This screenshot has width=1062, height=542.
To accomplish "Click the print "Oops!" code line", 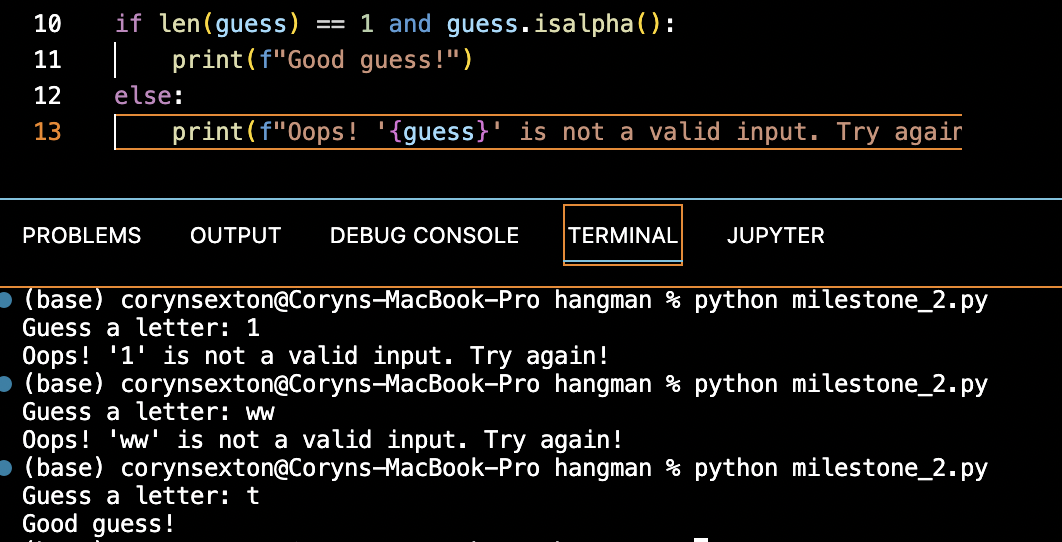I will [x=566, y=131].
